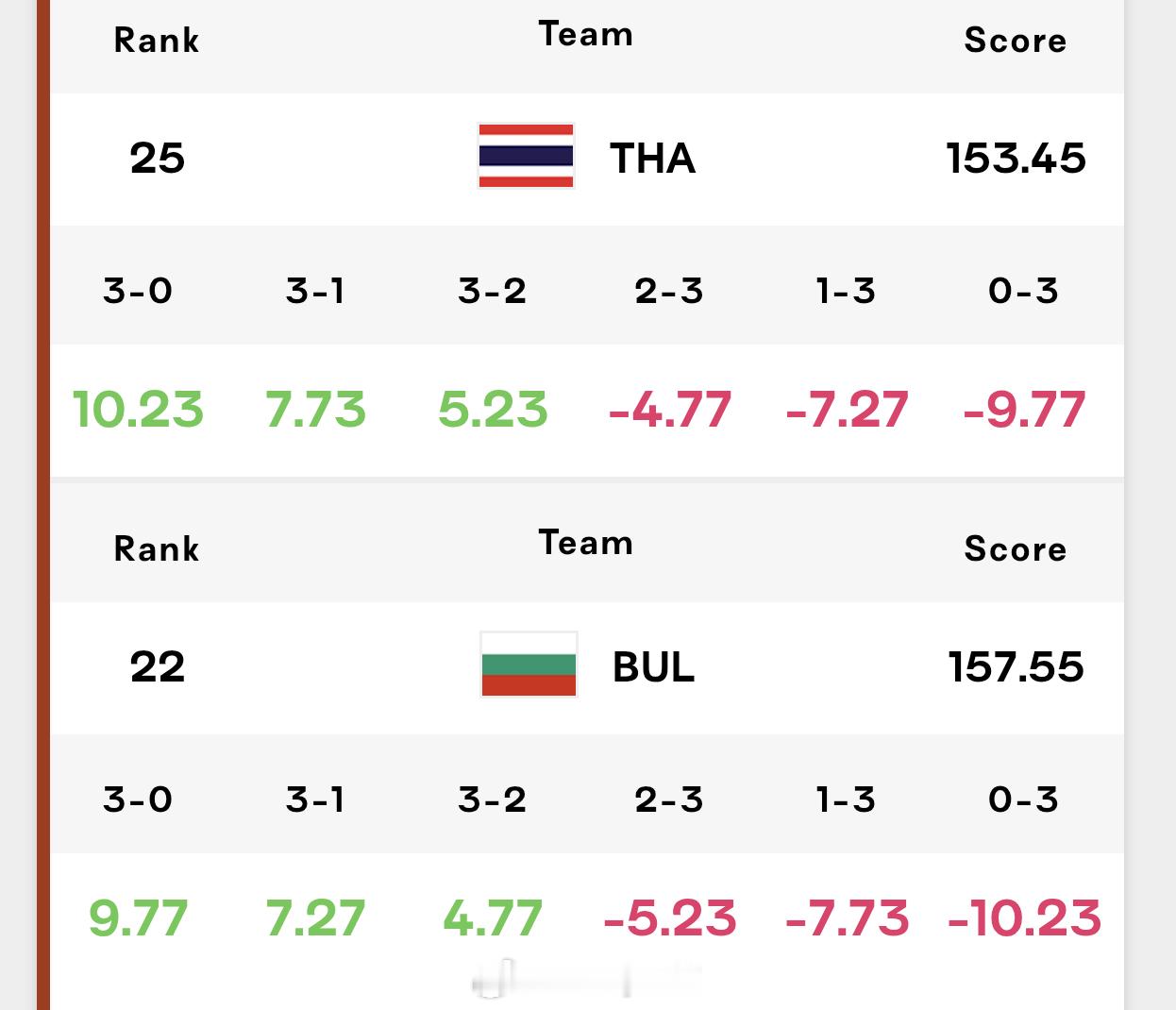Click Thailand's rank number 25
1176x1010 pixels.
(158, 159)
